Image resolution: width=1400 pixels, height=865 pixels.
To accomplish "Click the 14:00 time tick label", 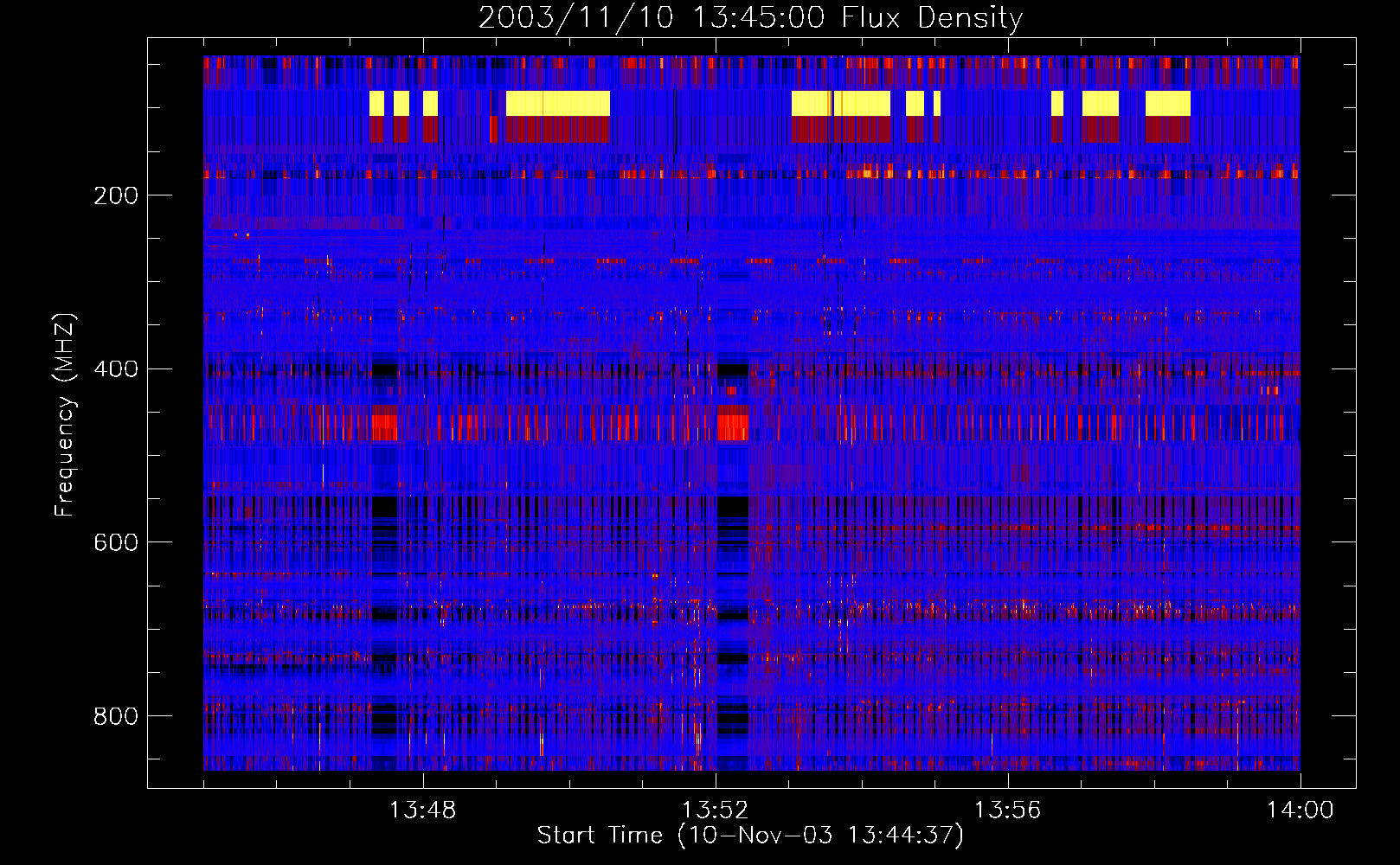I will pyautogui.click(x=1300, y=811).
